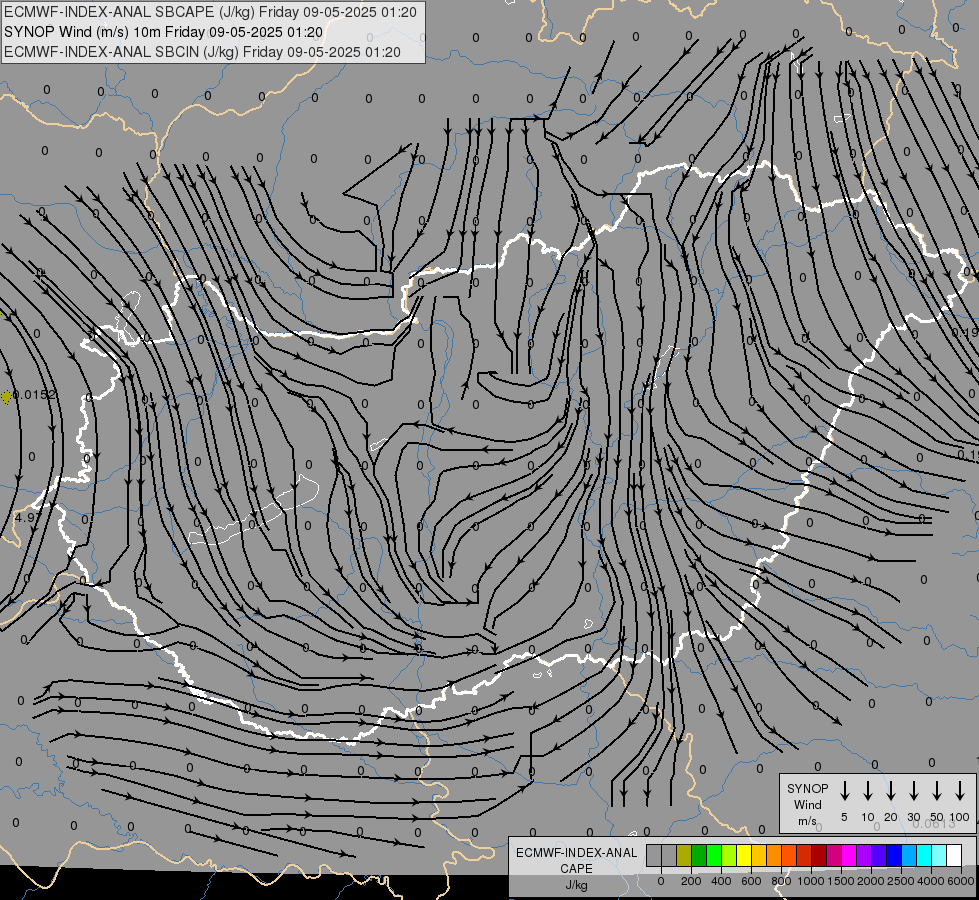The width and height of the screenshot is (979, 900).
Task: Click the SBCIN title line in header
Action: click(202, 52)
